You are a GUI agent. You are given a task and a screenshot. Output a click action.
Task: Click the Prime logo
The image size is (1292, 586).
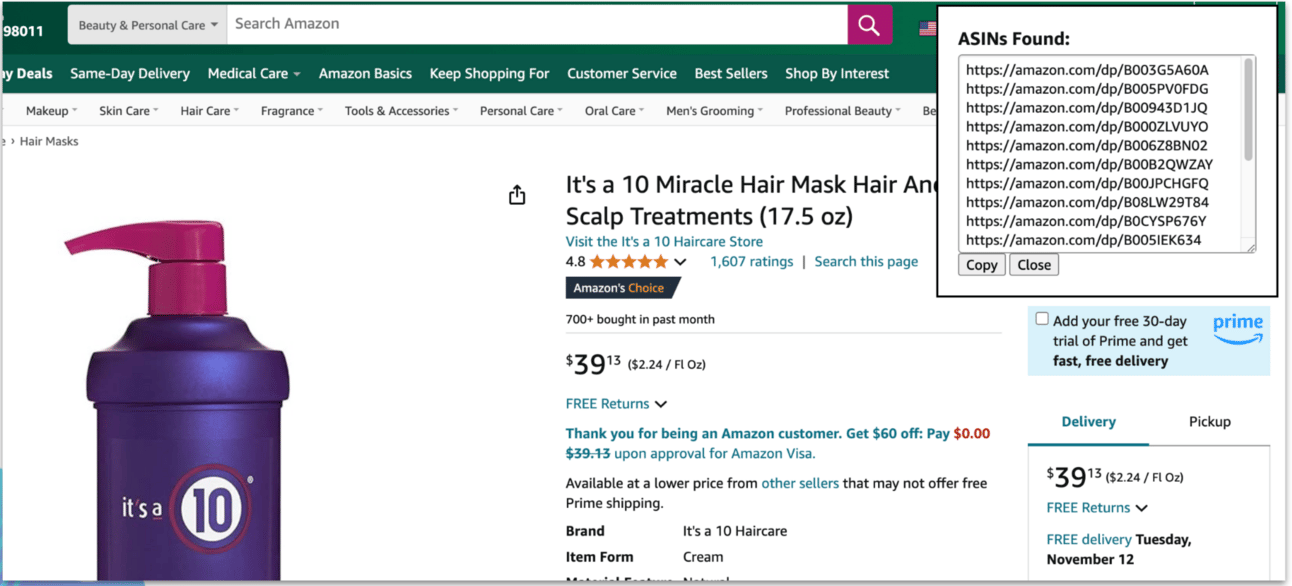tap(1238, 327)
